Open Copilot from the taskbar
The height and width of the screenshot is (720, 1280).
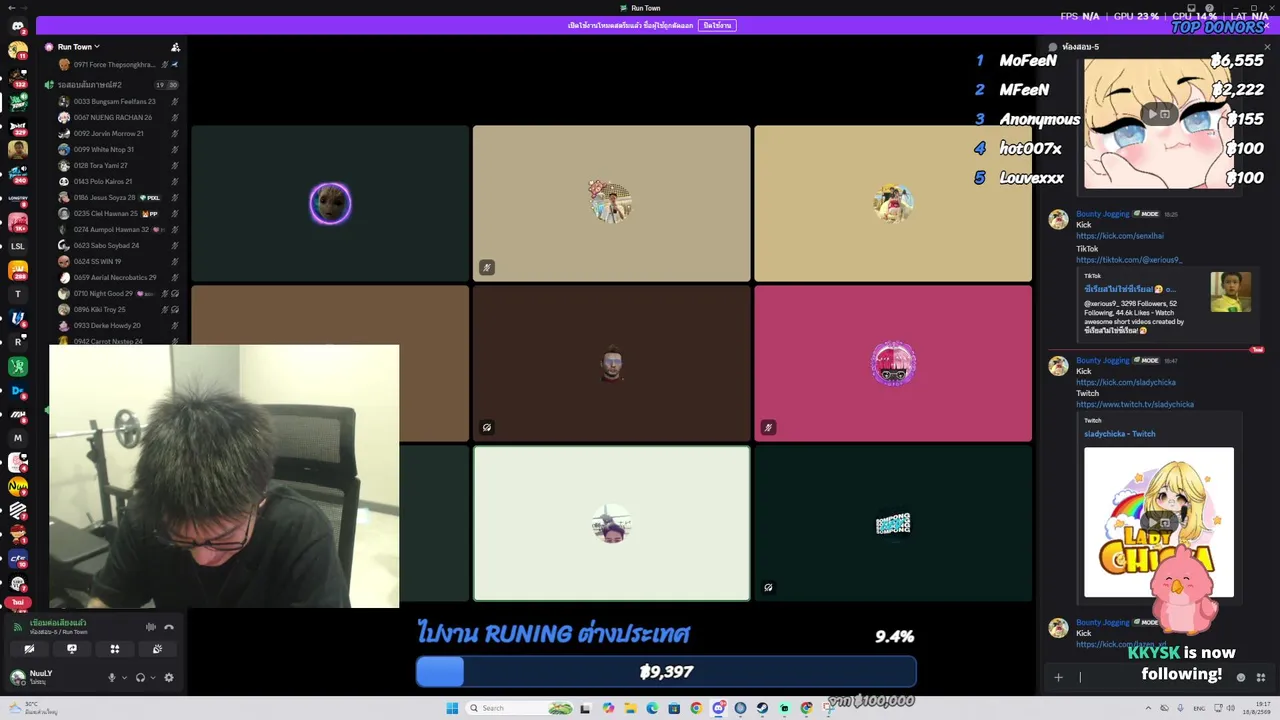[x=608, y=708]
